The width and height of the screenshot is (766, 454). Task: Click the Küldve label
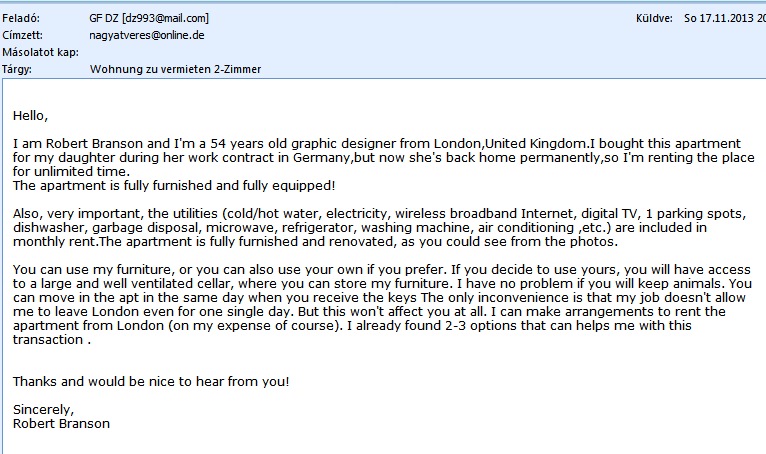pyautogui.click(x=652, y=18)
